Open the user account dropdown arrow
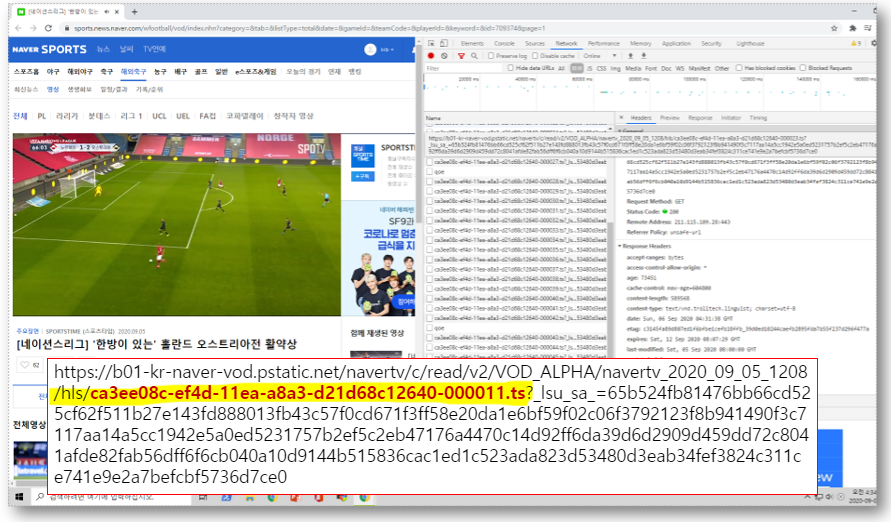 392,50
